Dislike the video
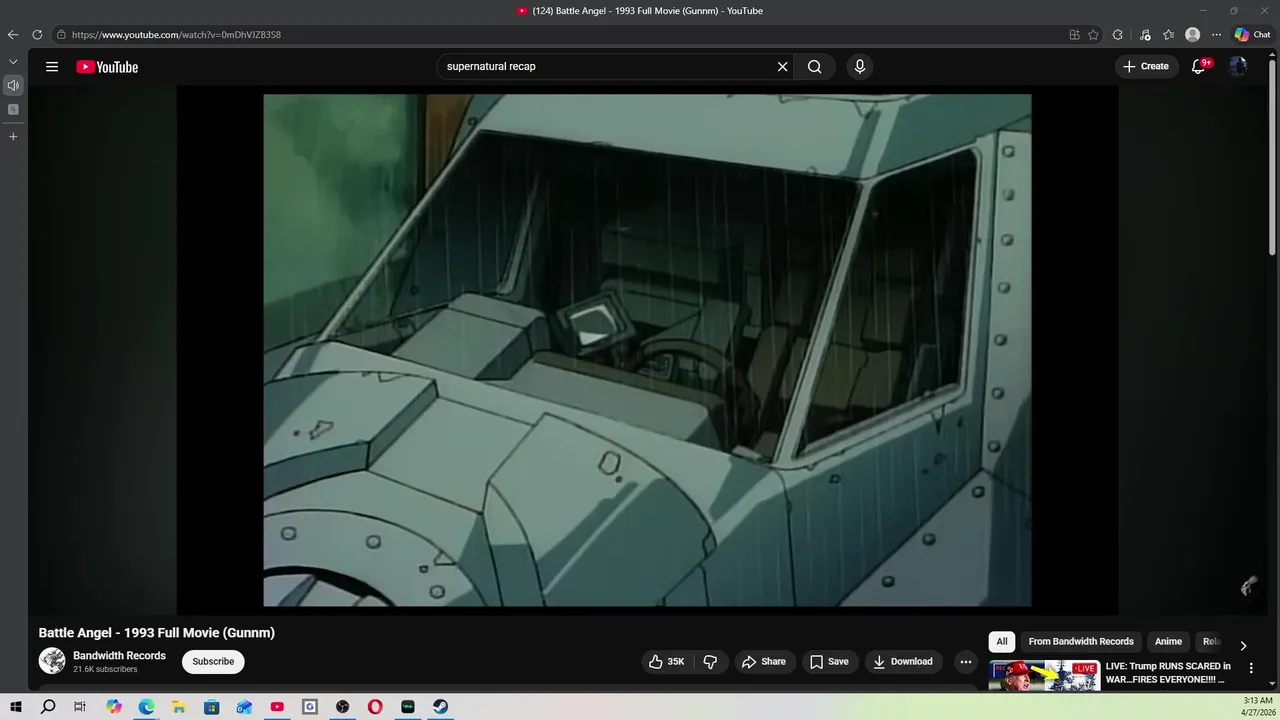Image resolution: width=1280 pixels, height=720 pixels. pos(710,661)
